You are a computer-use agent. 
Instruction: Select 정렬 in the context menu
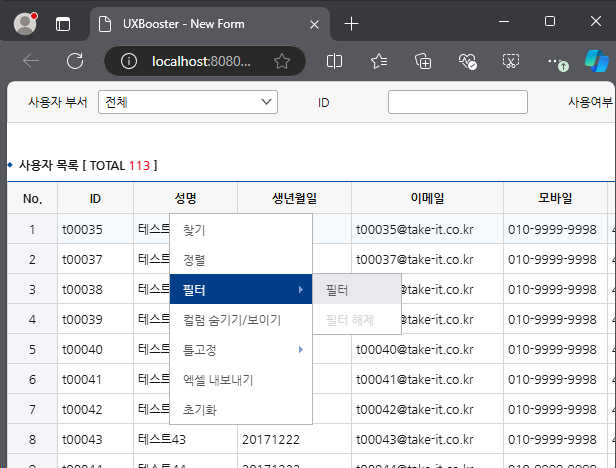click(x=241, y=260)
